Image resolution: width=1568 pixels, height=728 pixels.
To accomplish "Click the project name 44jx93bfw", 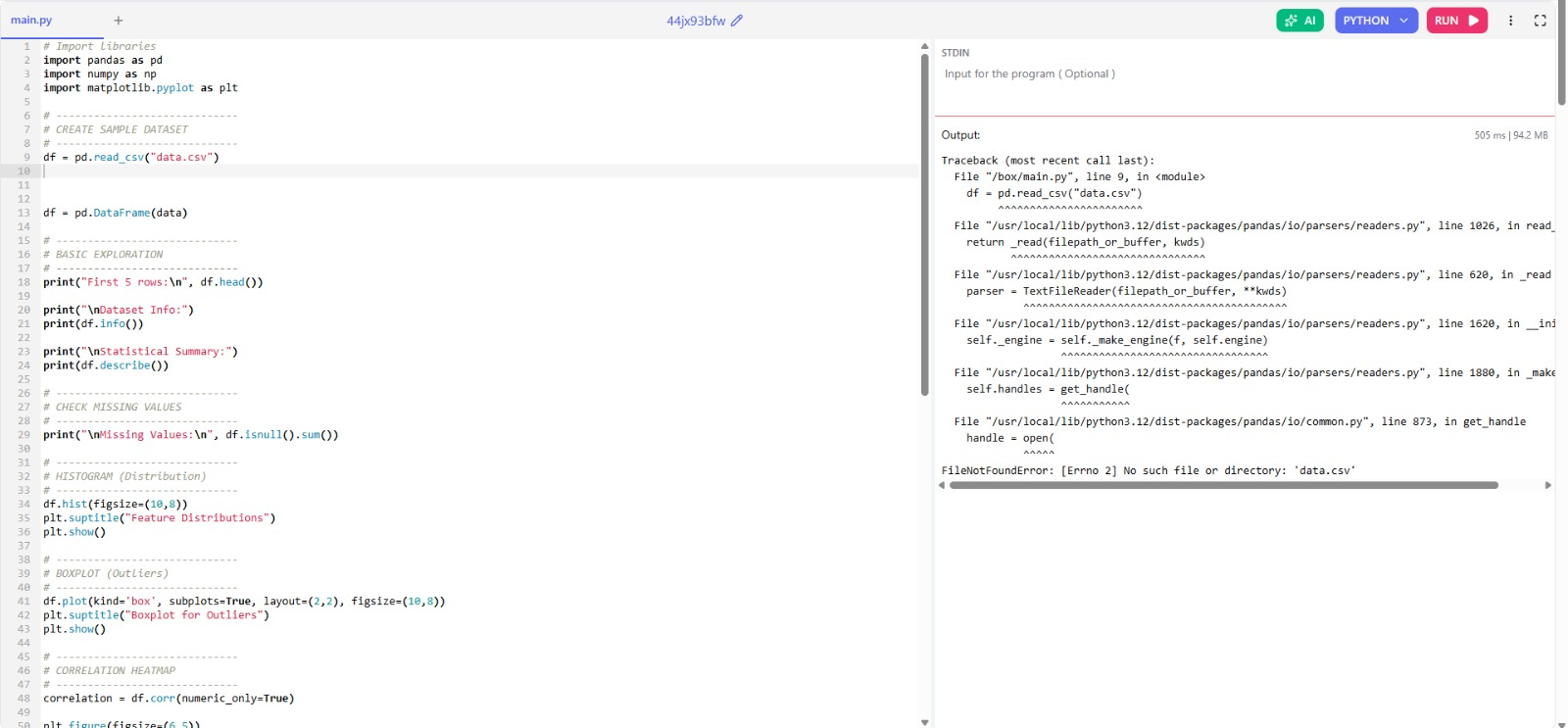I will (x=696, y=21).
